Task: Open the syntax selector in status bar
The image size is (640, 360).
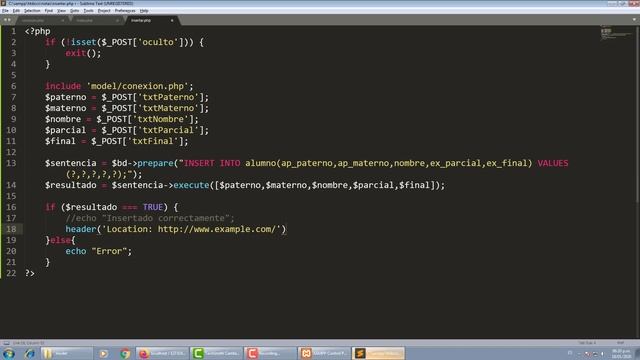Action: coord(620,343)
